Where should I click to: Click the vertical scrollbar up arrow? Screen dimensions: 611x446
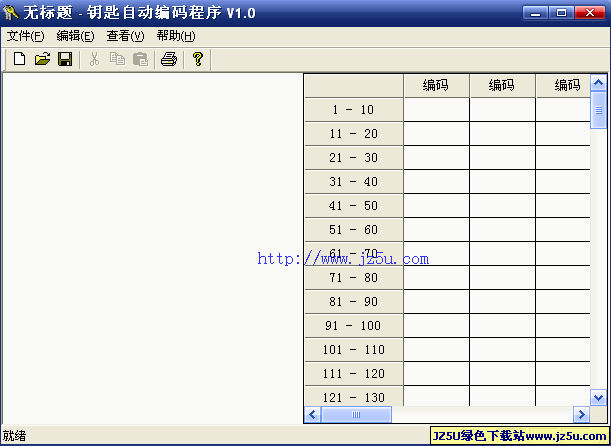599,83
